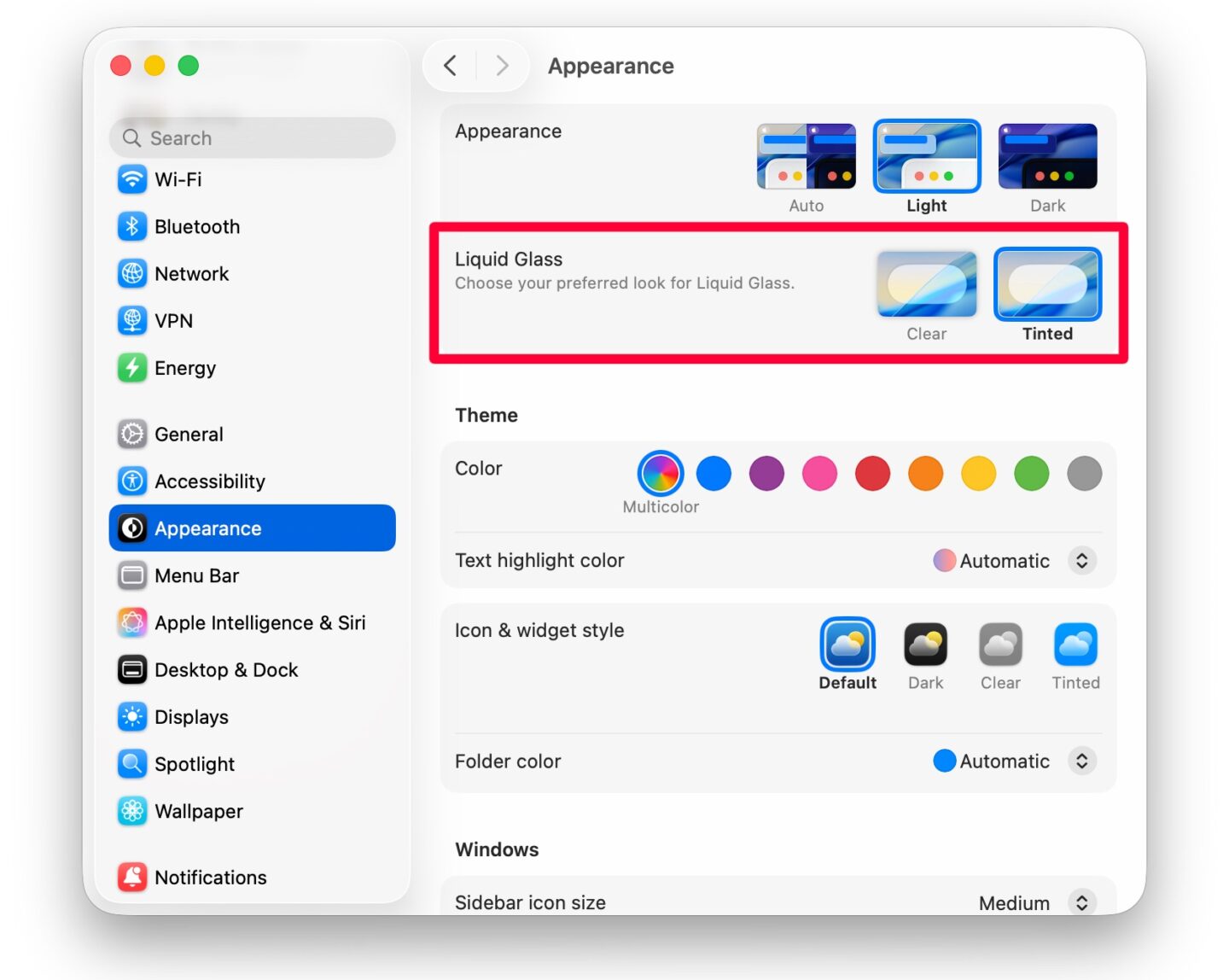Choose Clear for Liquid Glass
This screenshot has width=1229, height=980.
[926, 283]
